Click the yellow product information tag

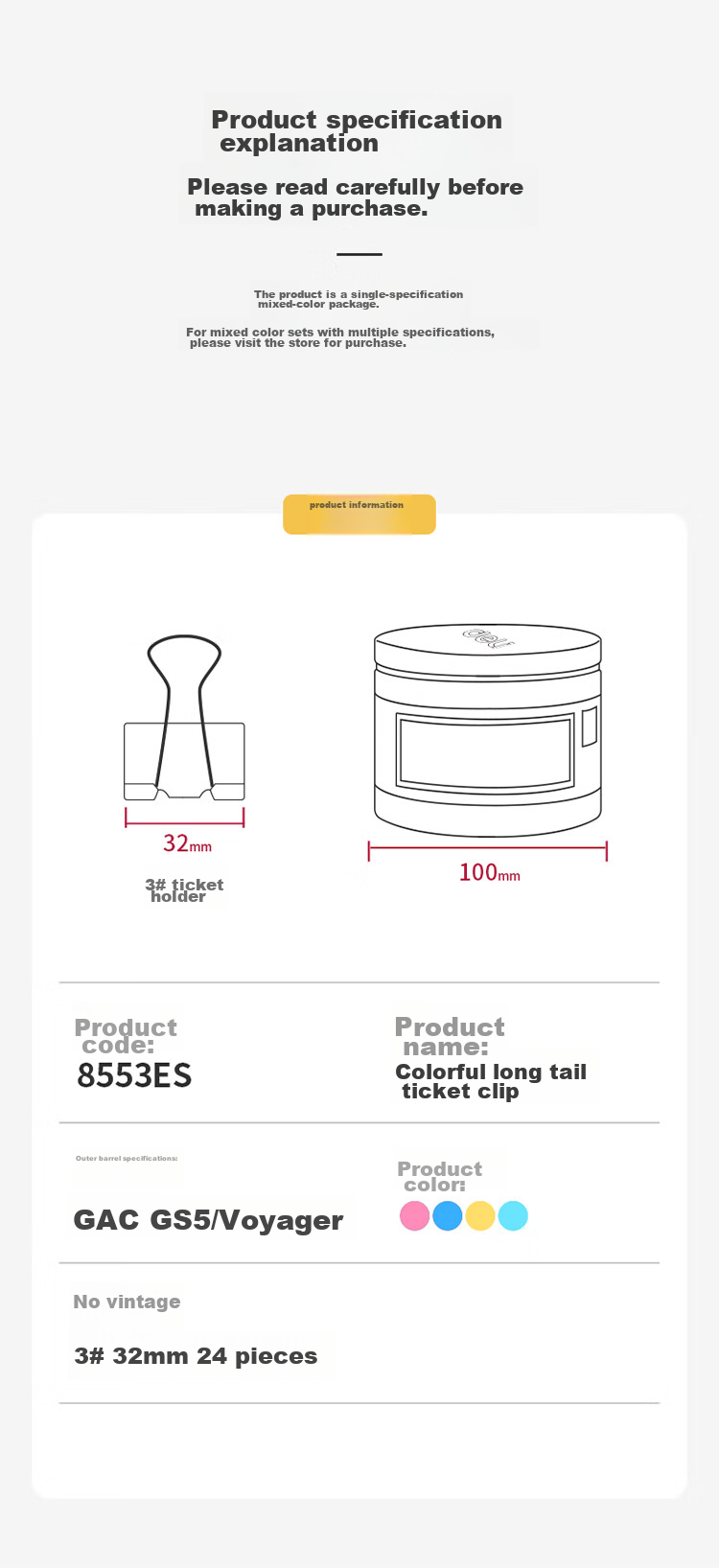359,515
